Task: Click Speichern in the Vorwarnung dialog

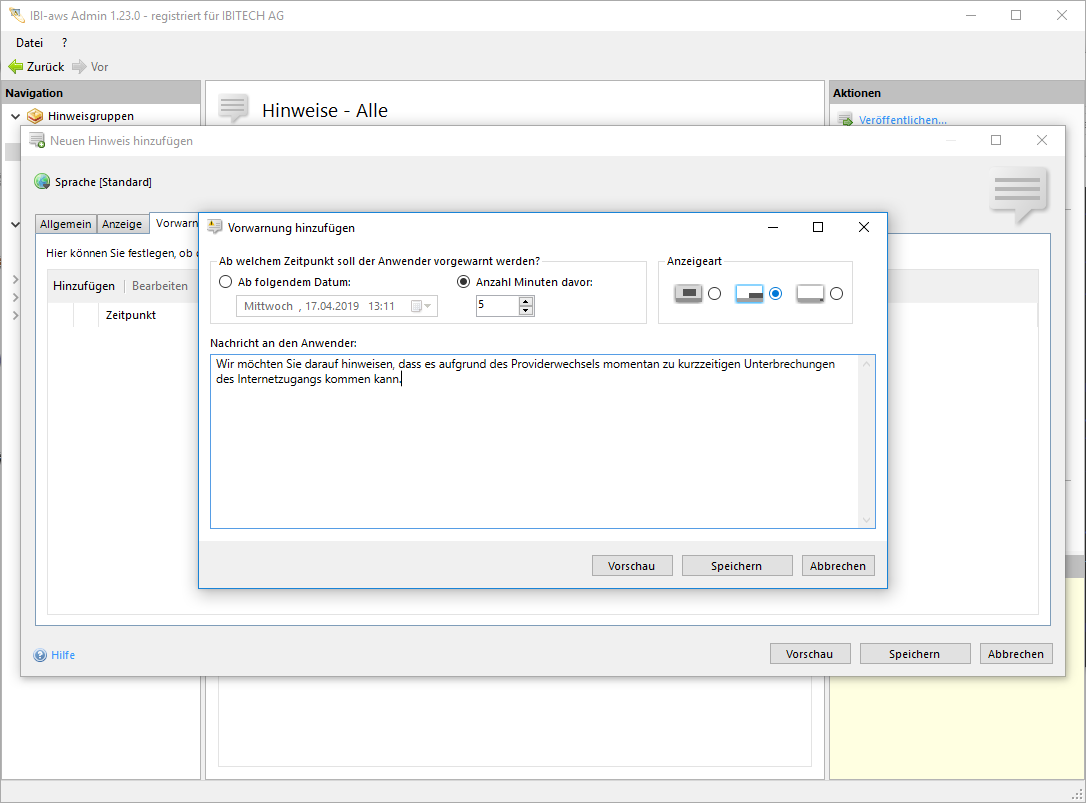Action: tap(736, 566)
